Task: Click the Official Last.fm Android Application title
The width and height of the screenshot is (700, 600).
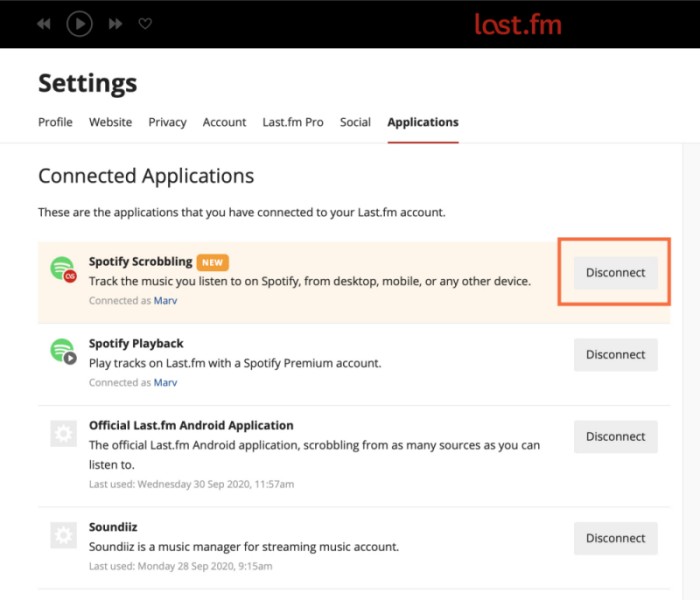Action: (191, 425)
